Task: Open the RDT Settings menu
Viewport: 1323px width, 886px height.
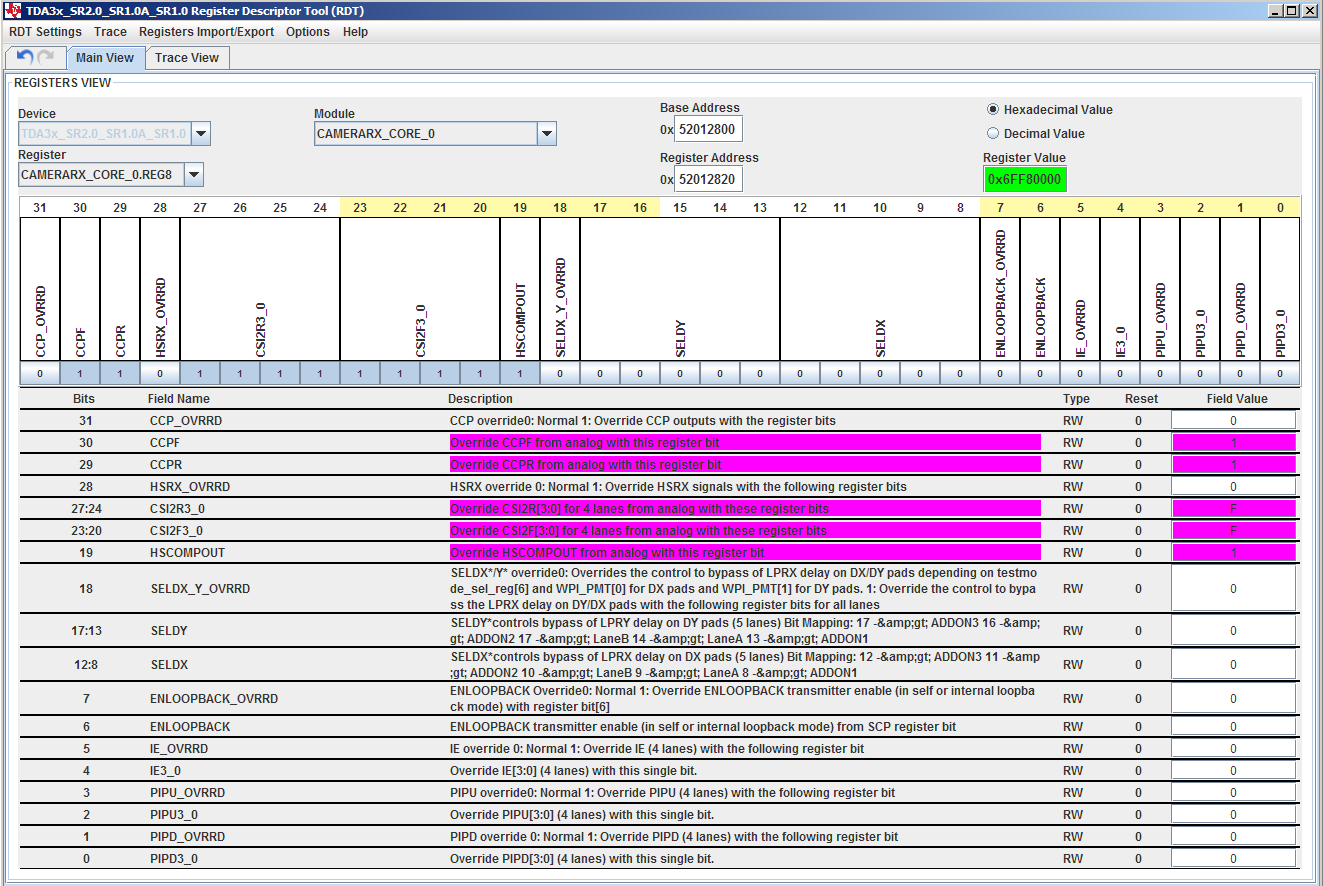Action: 45,32
